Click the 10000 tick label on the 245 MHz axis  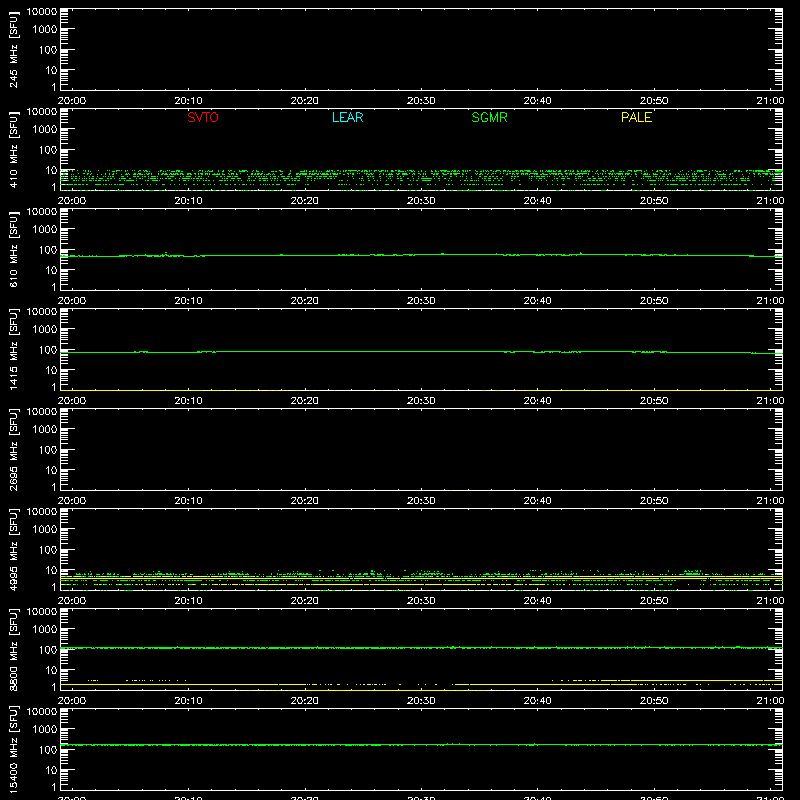coord(42,12)
